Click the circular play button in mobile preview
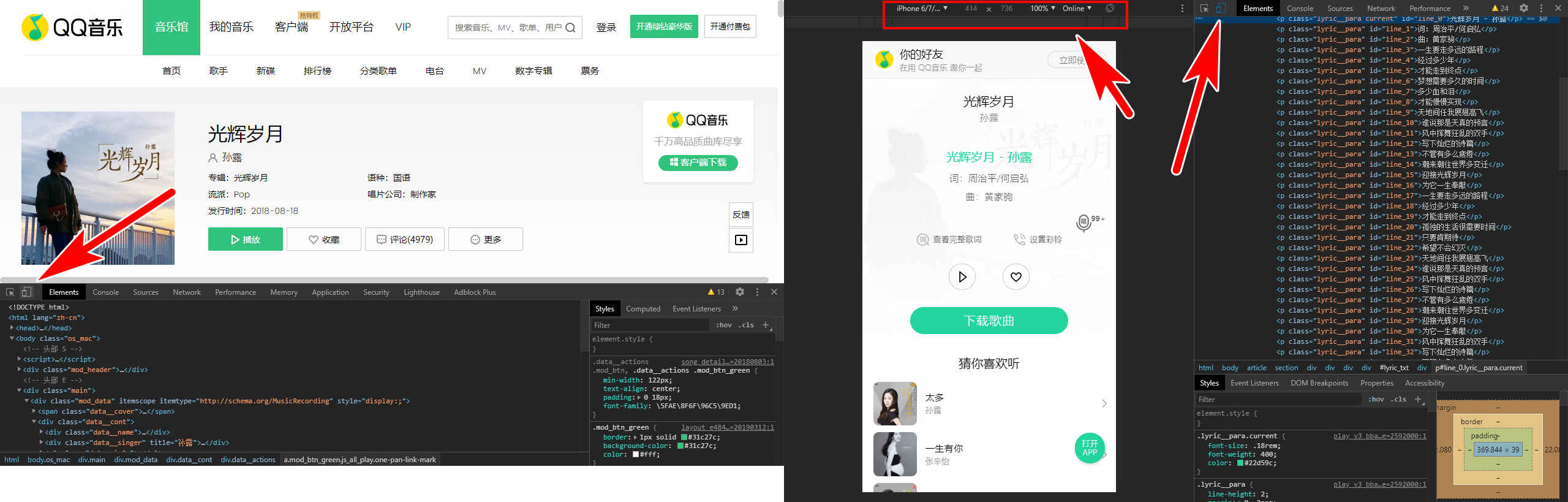The width and height of the screenshot is (1568, 502). tap(962, 276)
